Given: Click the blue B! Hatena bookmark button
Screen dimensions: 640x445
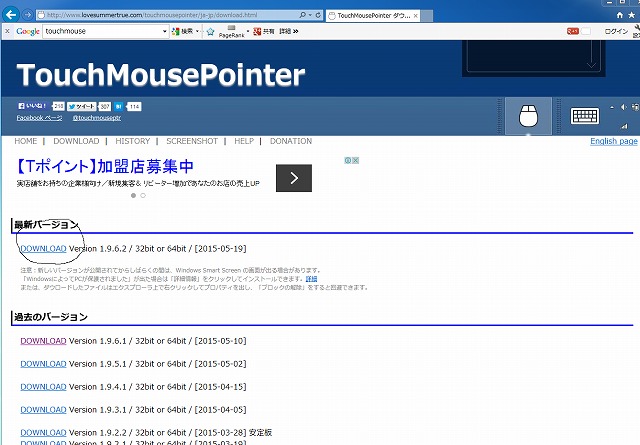Looking at the screenshot, I should (118, 106).
